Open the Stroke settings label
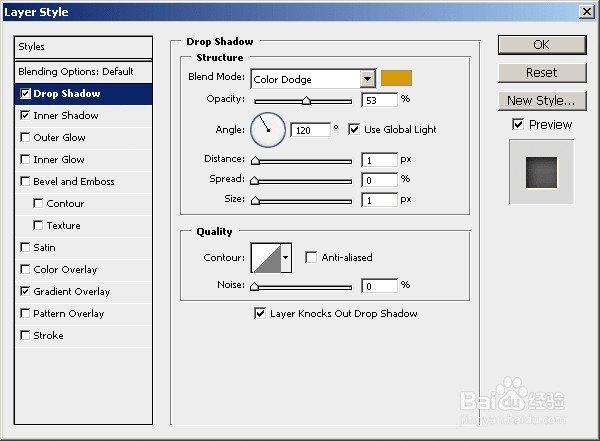Image resolution: width=600 pixels, height=441 pixels. click(x=49, y=335)
